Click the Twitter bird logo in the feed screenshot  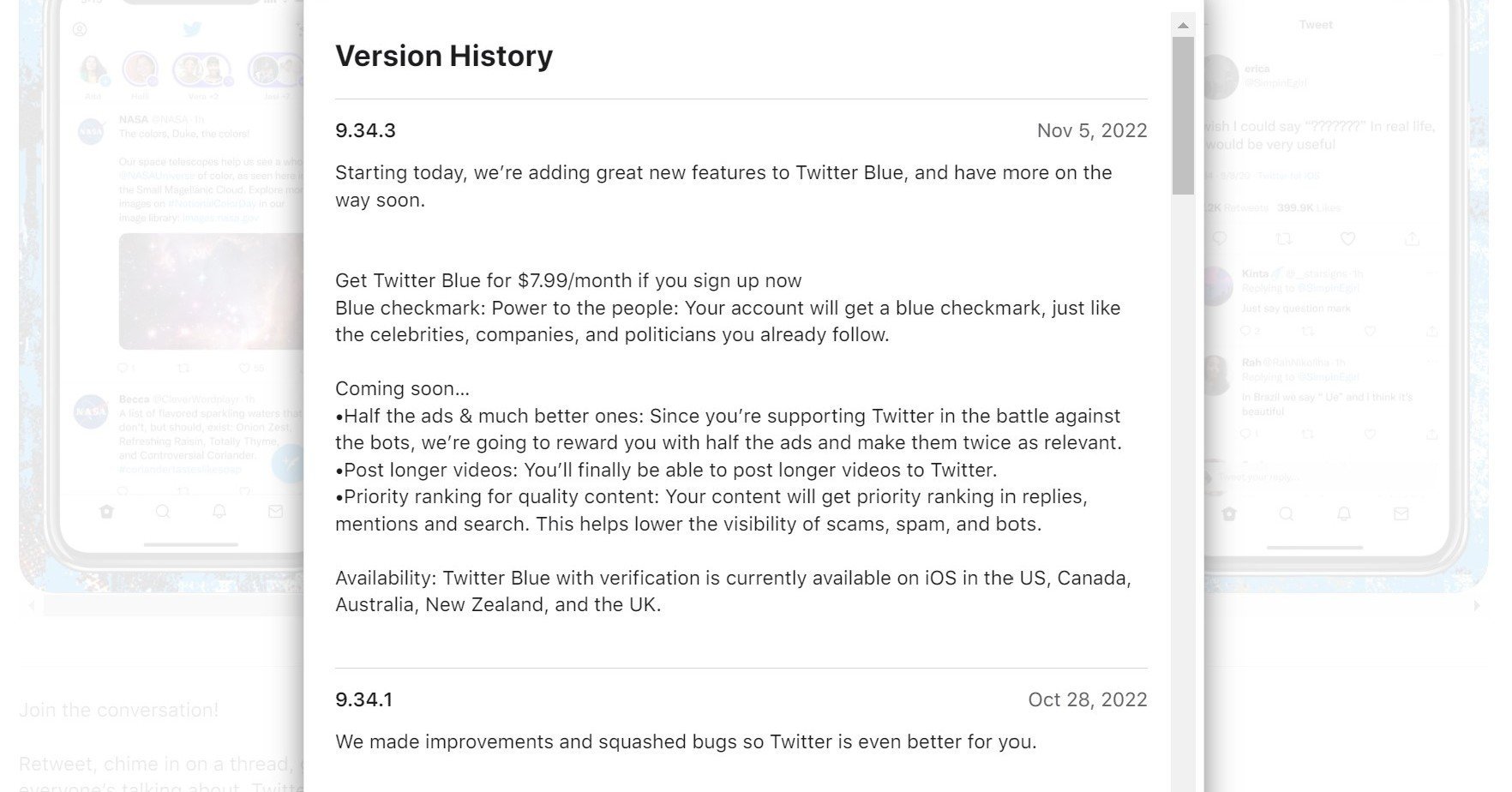(x=192, y=30)
